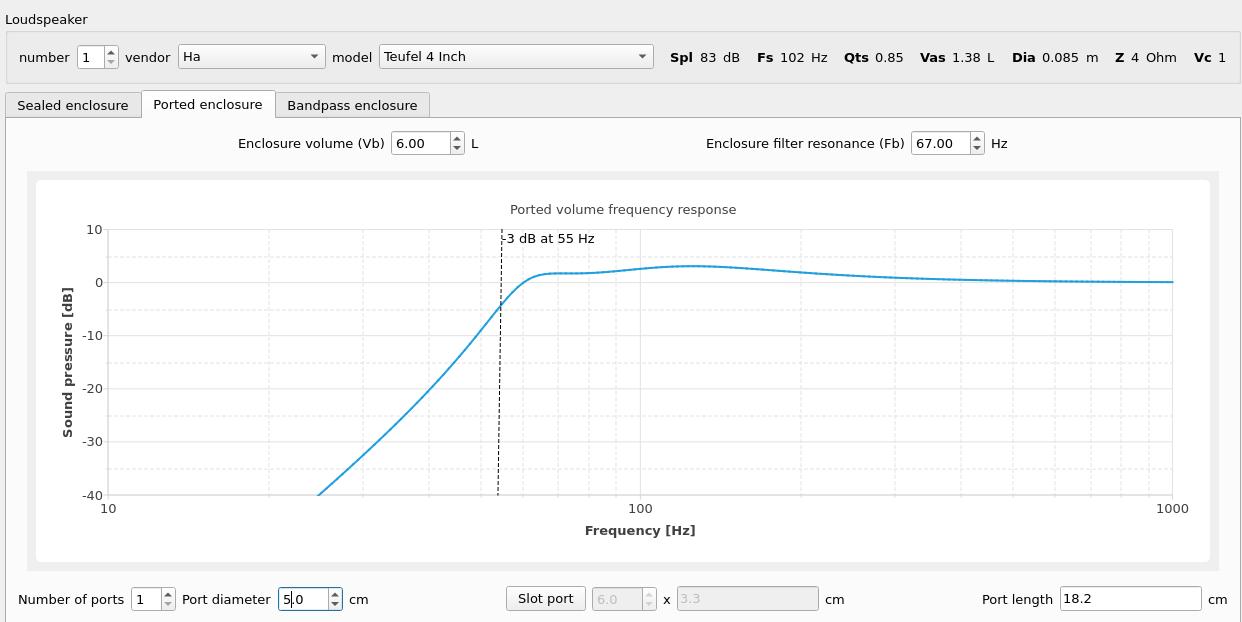
Task: Increase Port diameter with up arrow
Action: [335, 594]
